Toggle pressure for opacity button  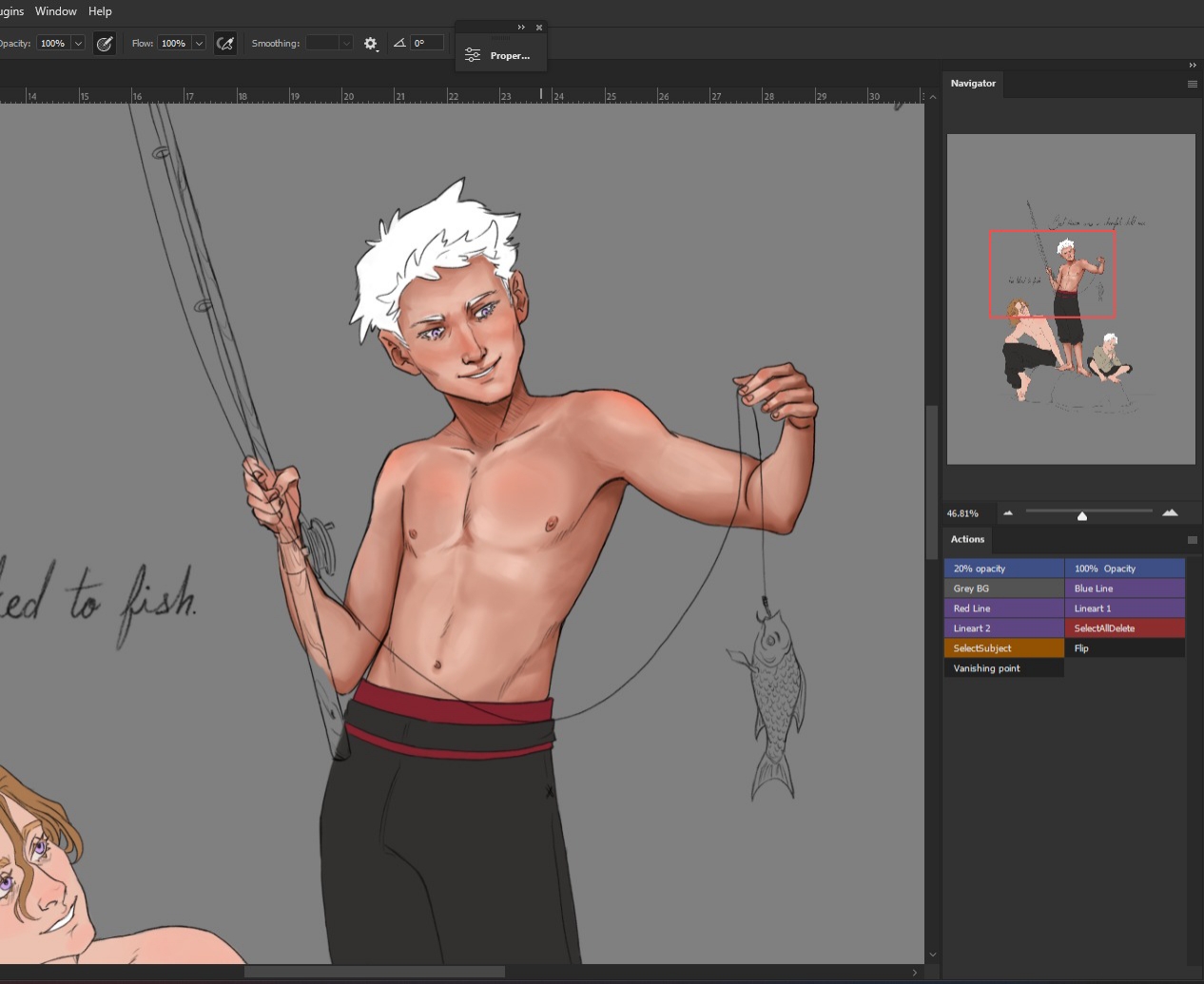105,44
